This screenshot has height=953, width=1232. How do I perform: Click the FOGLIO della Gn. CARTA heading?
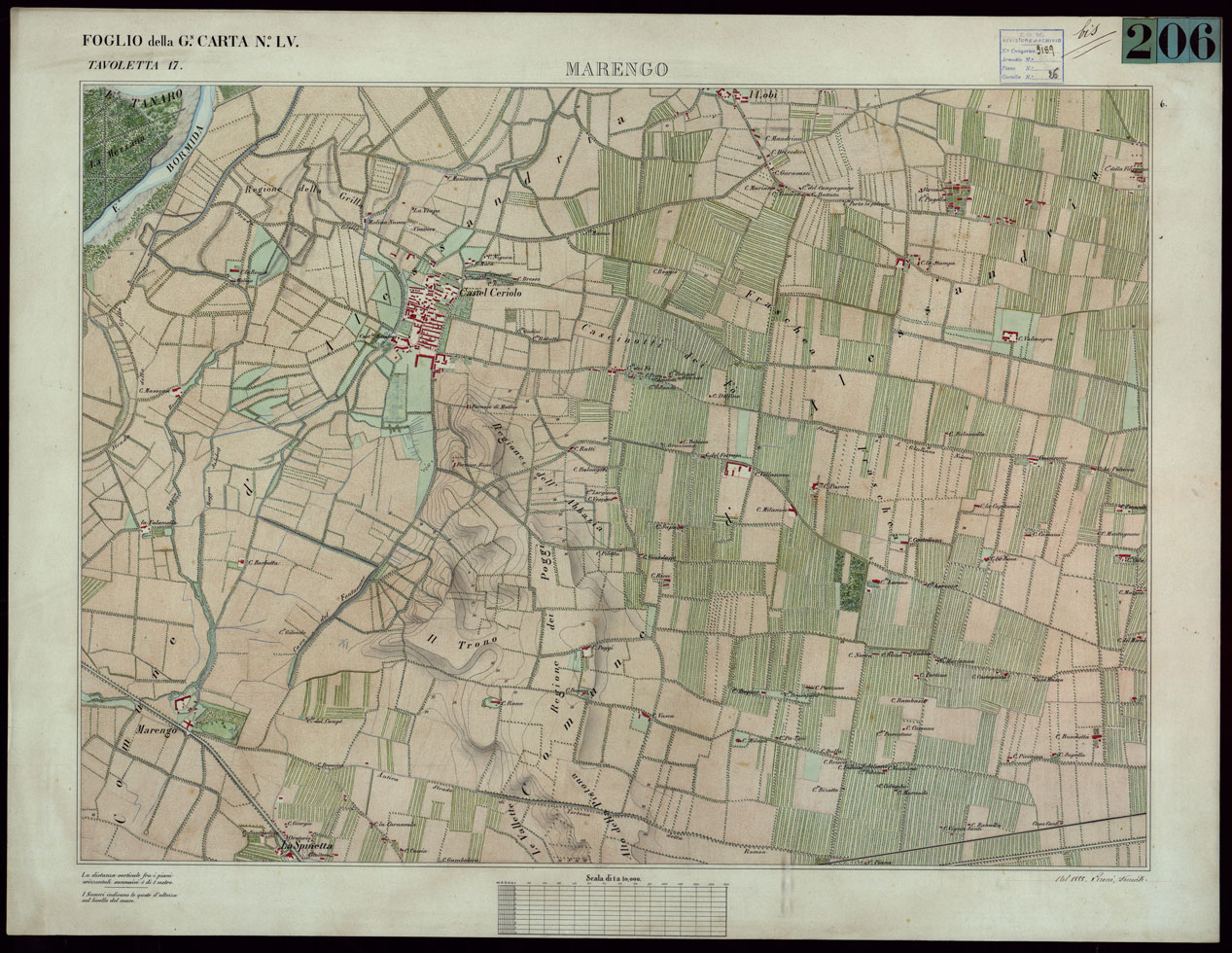pyautogui.click(x=191, y=41)
